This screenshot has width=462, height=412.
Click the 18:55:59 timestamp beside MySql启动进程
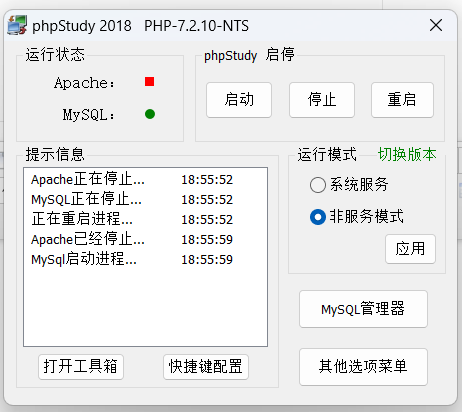tap(207, 260)
